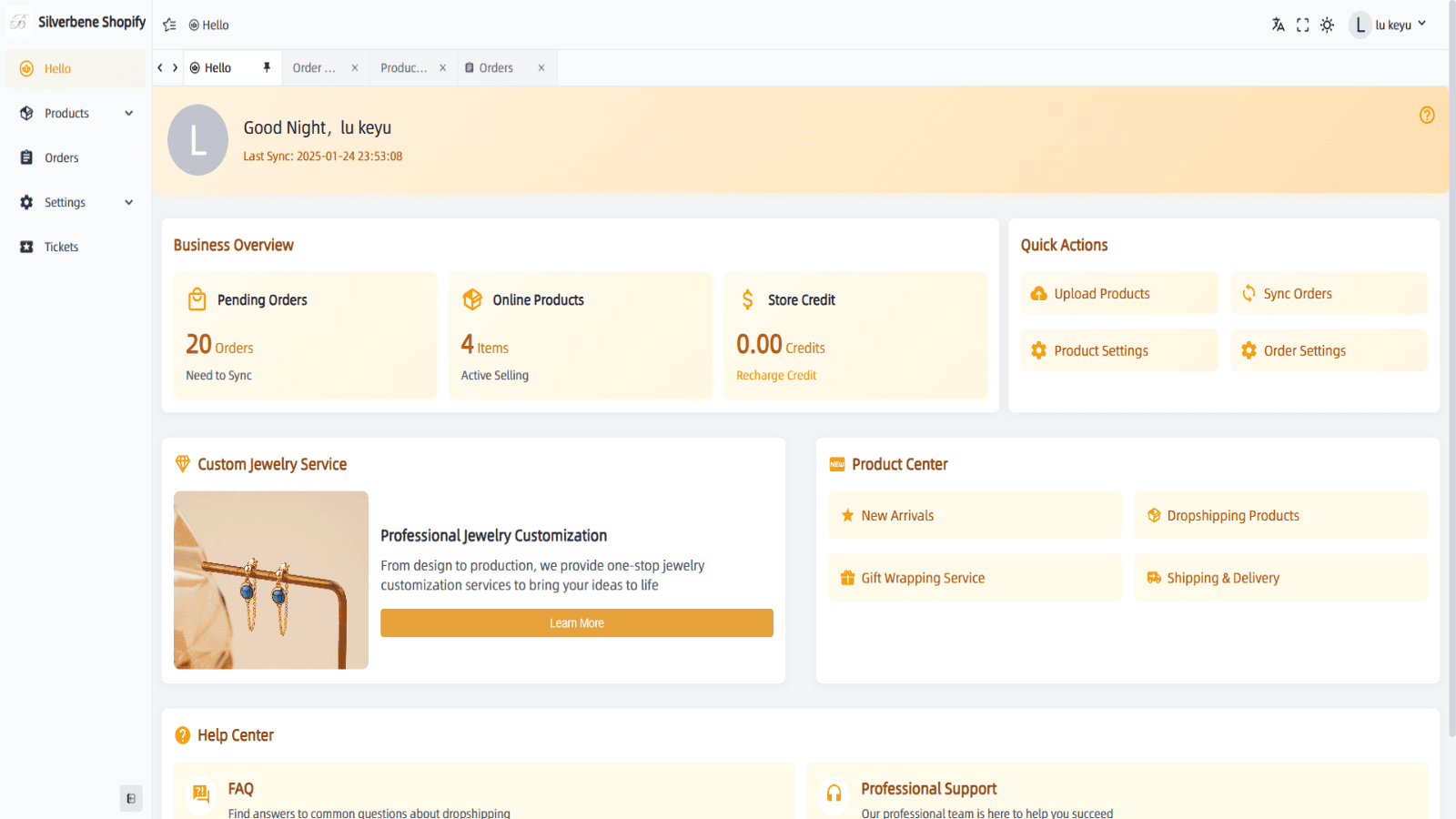This screenshot has width=1456, height=819.
Task: Click the Product Settings gear icon
Action: tap(1038, 350)
